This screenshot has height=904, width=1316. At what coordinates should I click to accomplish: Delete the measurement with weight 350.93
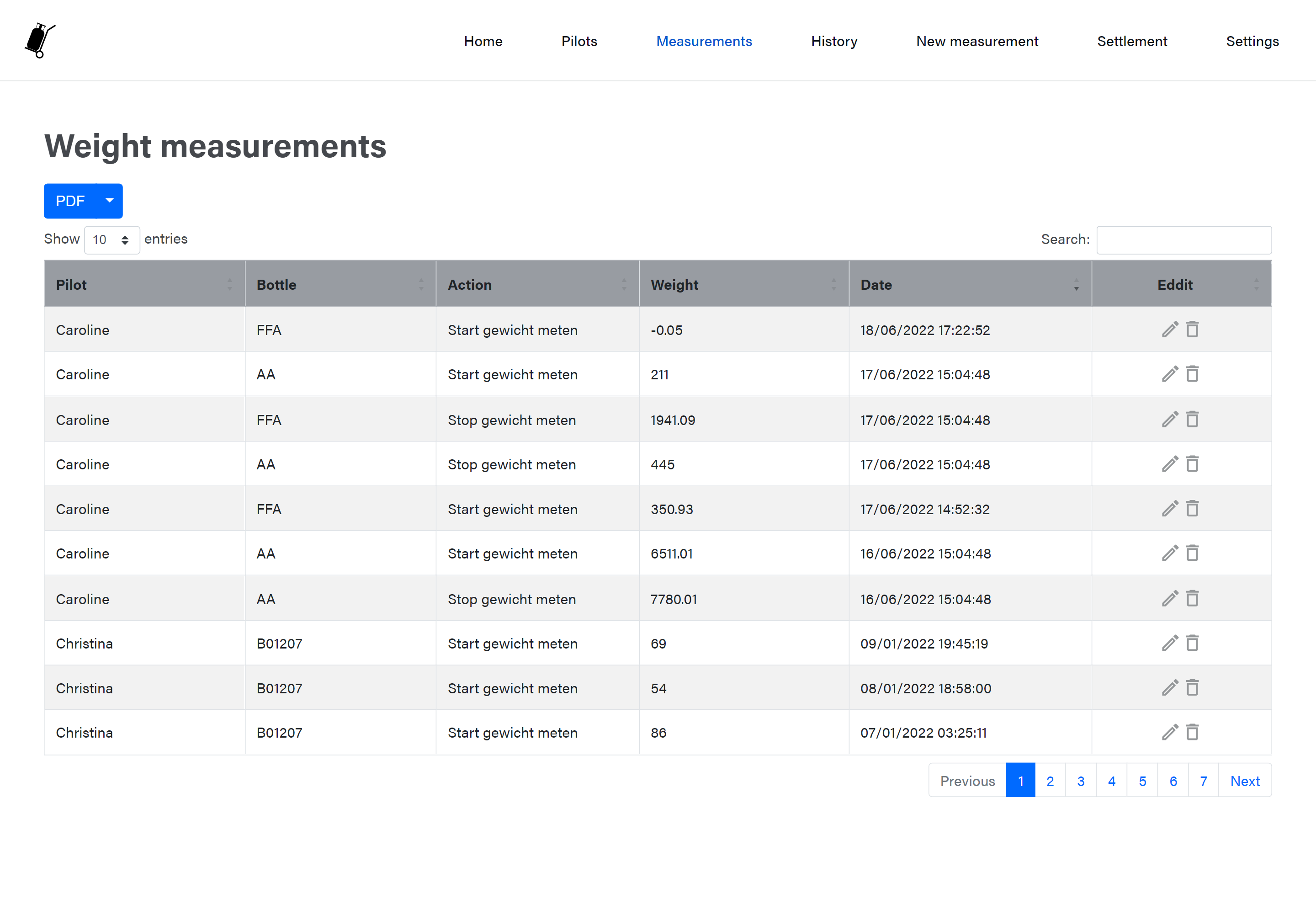click(1192, 509)
